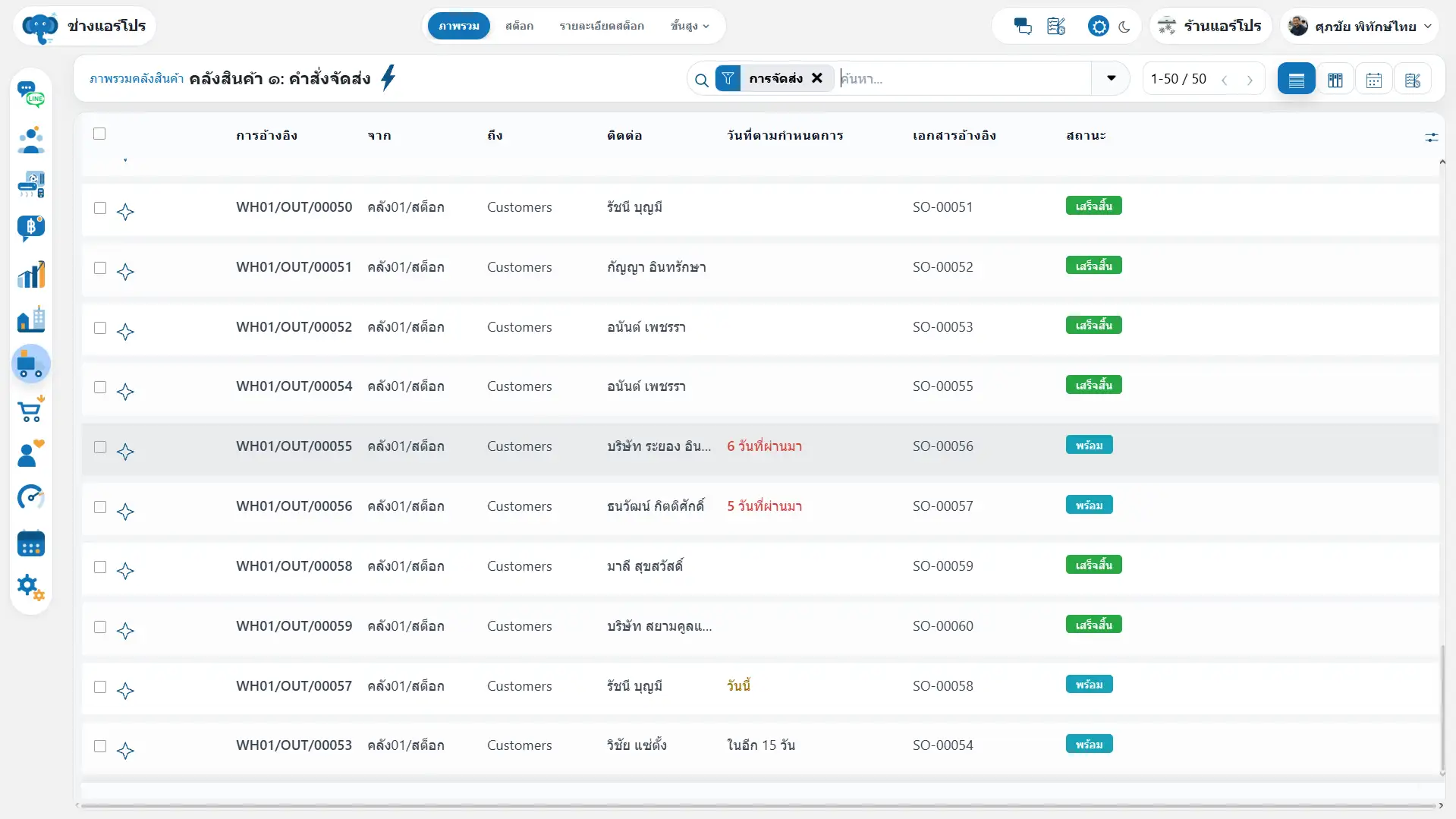This screenshot has width=1456, height=819.
Task: Open the calendar app in sidebar
Action: (x=31, y=543)
